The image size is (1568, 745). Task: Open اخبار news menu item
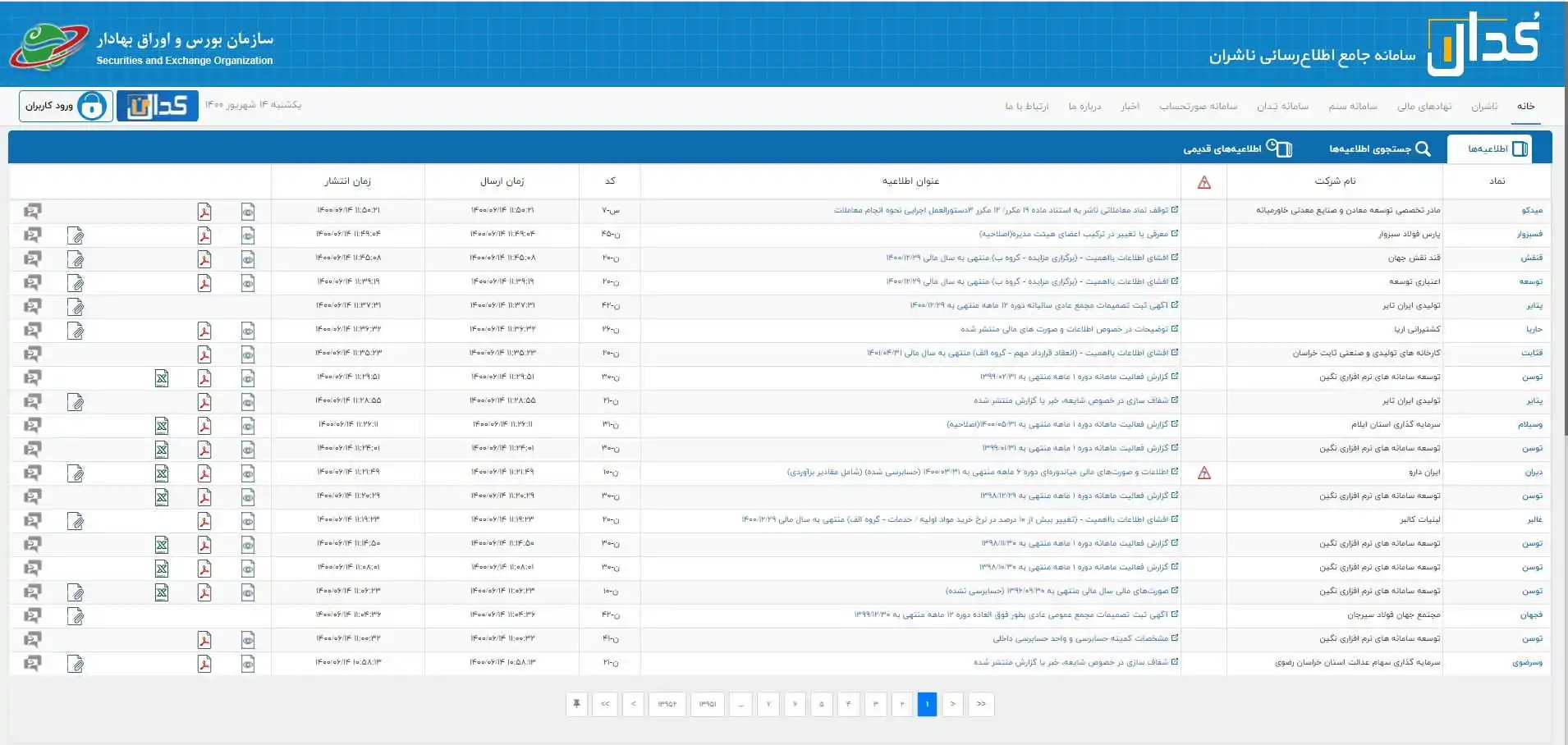click(1130, 106)
